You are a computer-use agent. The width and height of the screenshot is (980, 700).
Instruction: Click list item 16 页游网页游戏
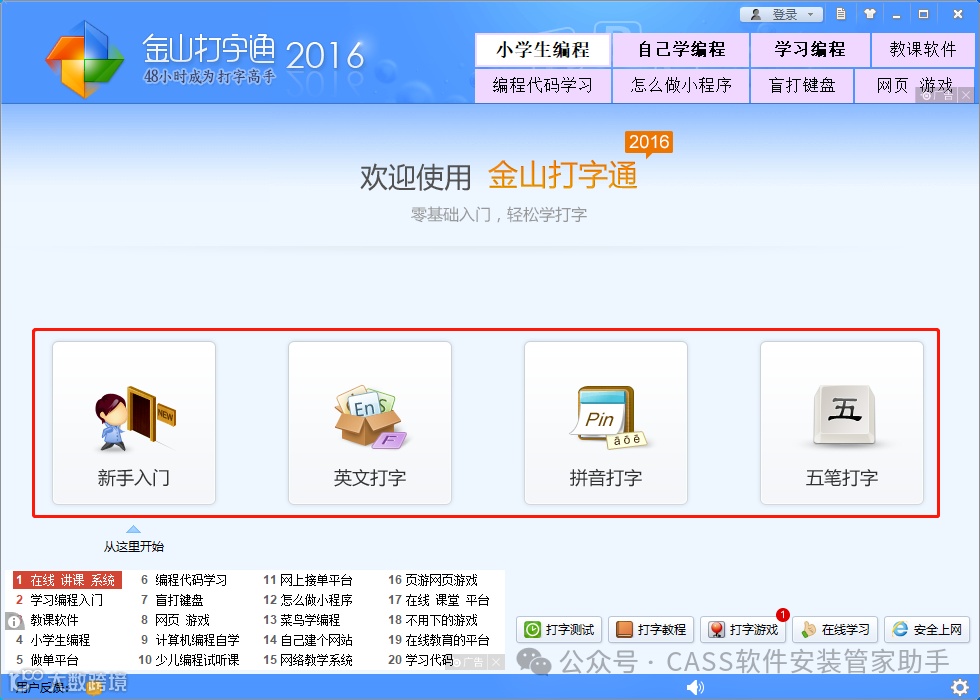point(433,580)
